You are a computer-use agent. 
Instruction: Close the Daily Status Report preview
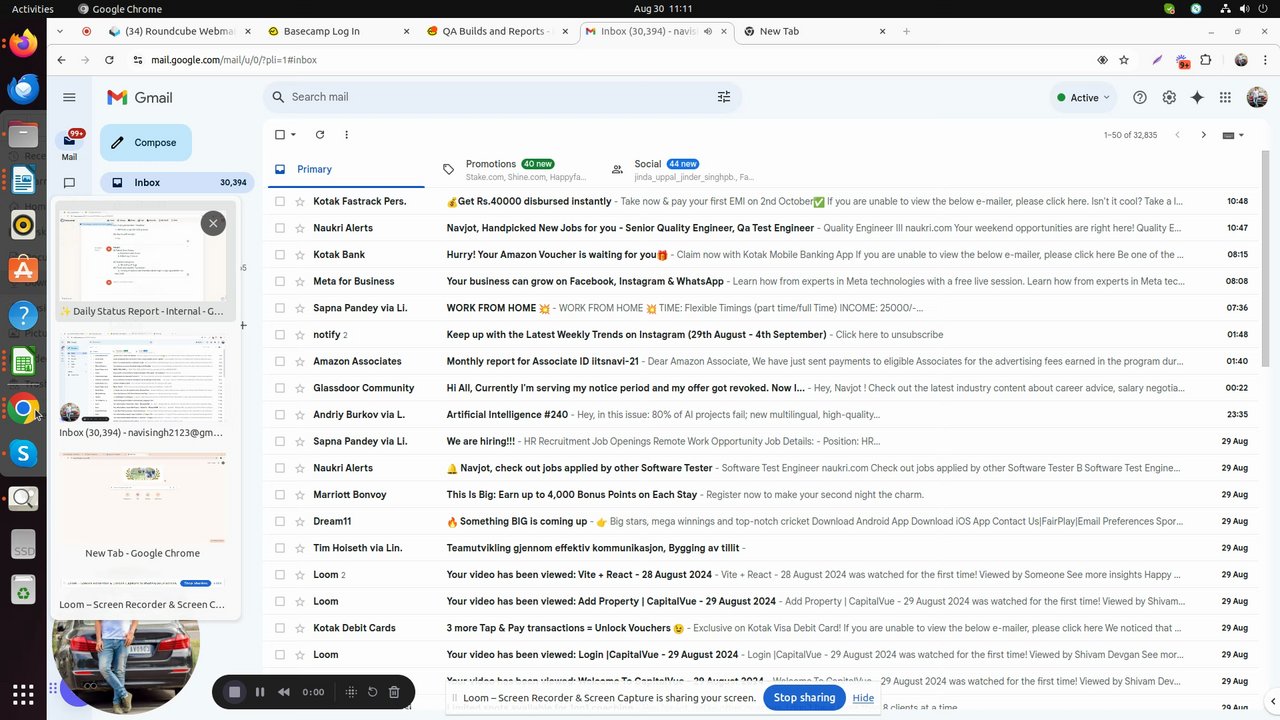(x=213, y=223)
